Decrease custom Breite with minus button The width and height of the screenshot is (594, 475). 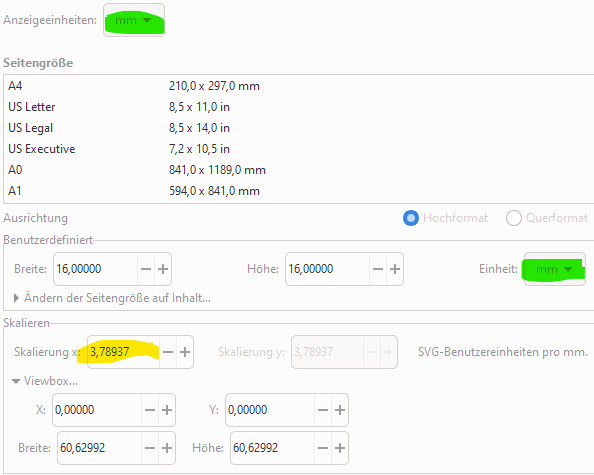(146, 269)
